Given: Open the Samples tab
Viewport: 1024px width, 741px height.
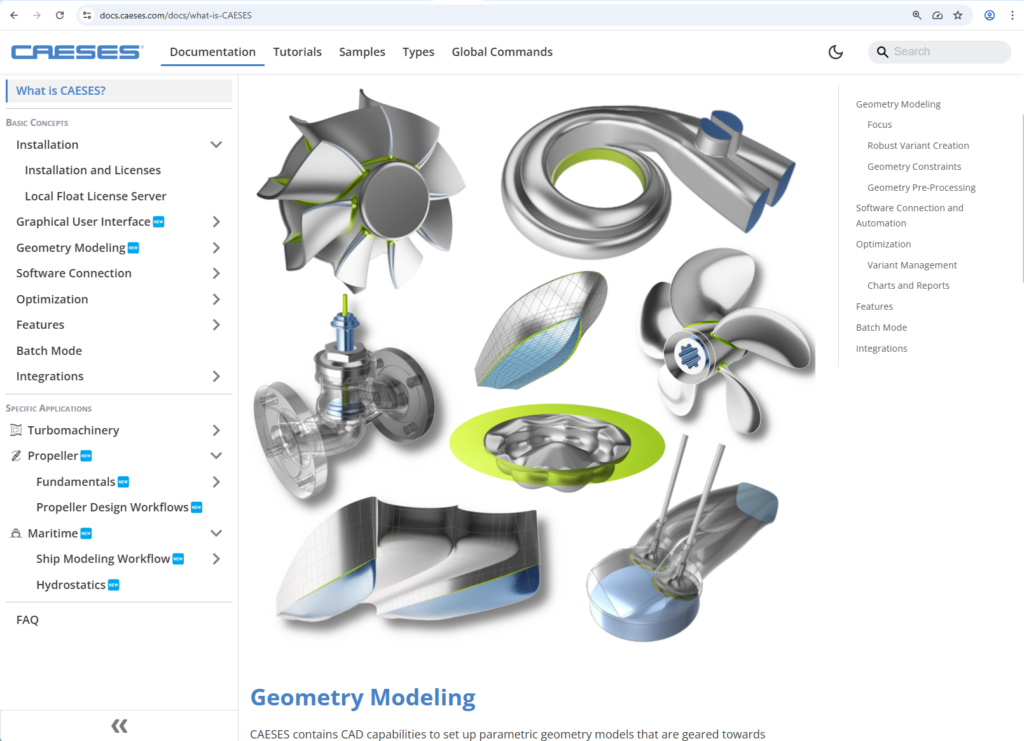Looking at the screenshot, I should [x=362, y=52].
